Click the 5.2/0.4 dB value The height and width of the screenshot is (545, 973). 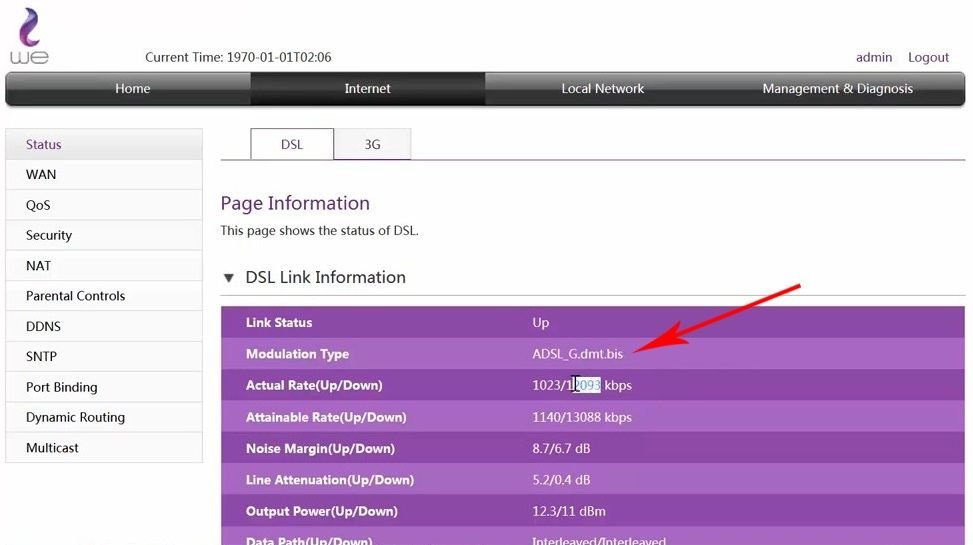pyautogui.click(x=561, y=480)
